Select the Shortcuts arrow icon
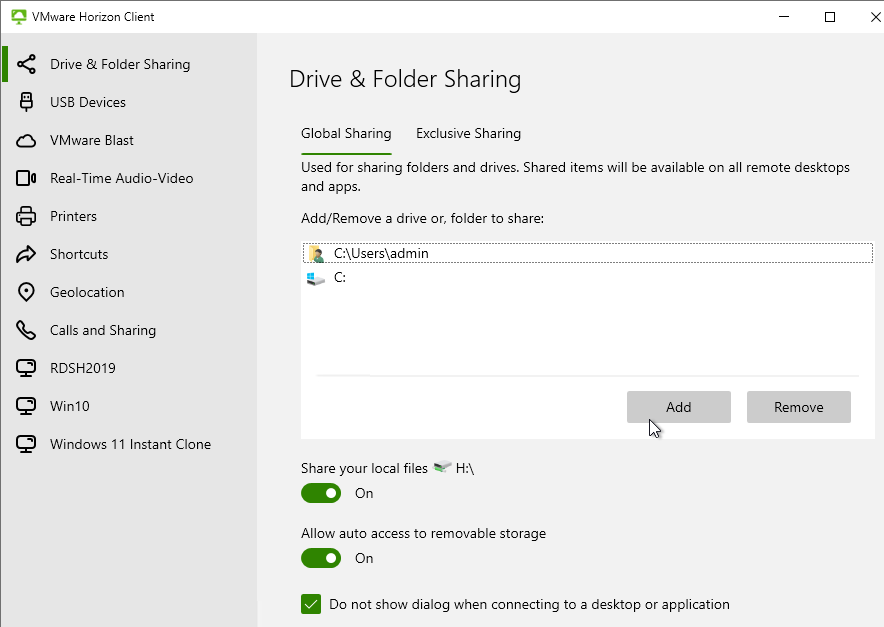Viewport: 884px width, 627px height. (x=26, y=254)
